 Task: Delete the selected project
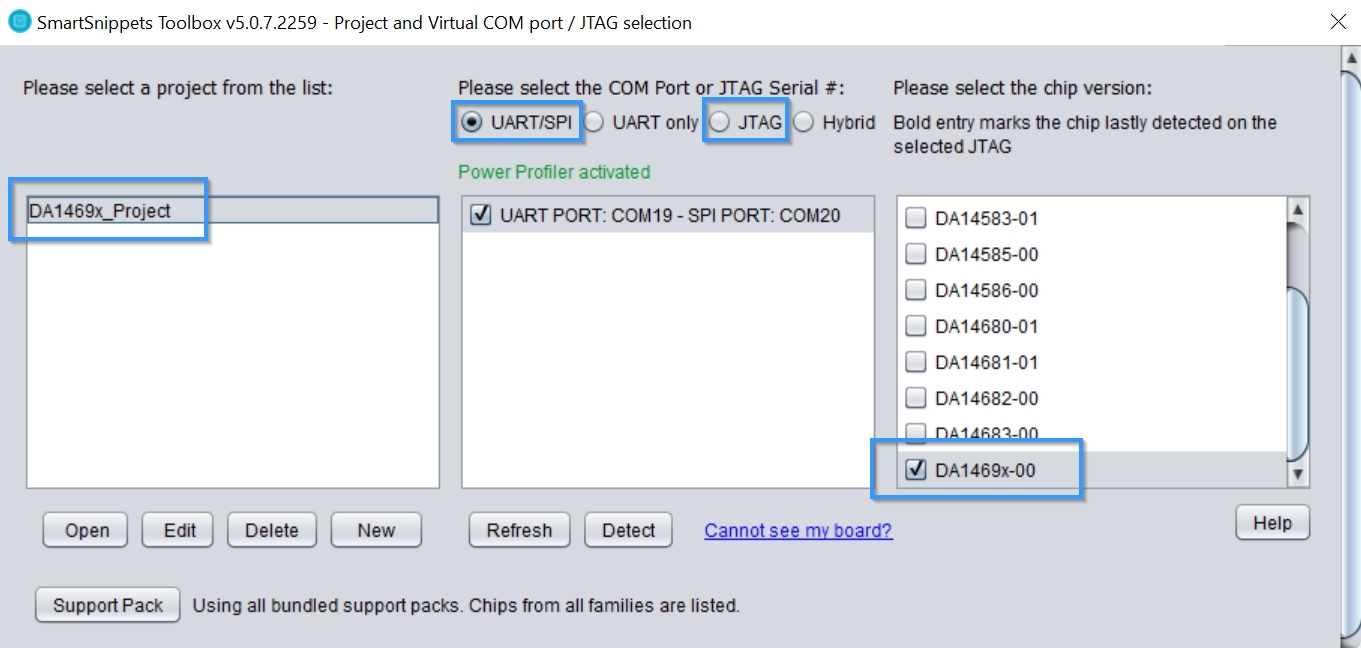272,530
